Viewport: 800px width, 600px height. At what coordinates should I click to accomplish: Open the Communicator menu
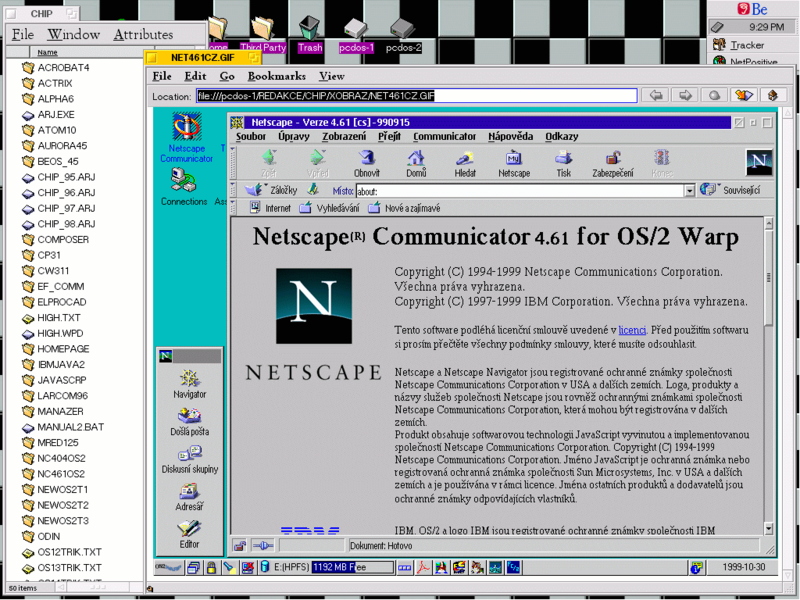click(445, 136)
